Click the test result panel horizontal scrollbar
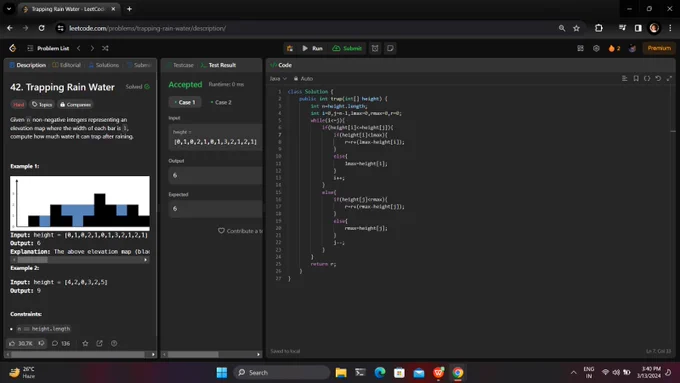680x383 pixels. click(x=193, y=354)
